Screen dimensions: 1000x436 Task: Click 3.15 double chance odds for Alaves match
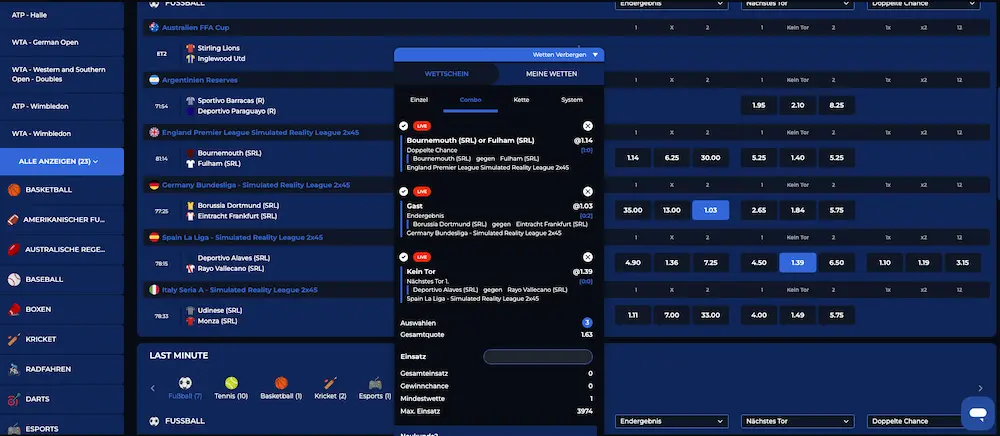(x=962, y=263)
